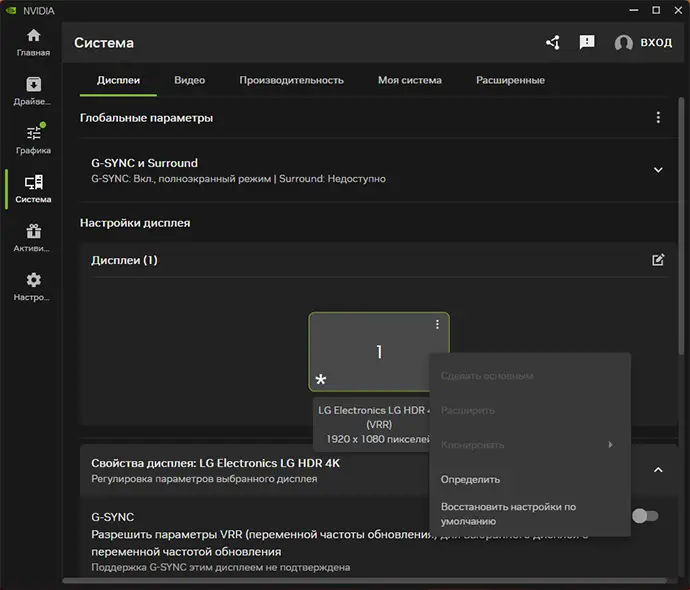Click the user avatar icon
The height and width of the screenshot is (590, 690).
pos(623,43)
